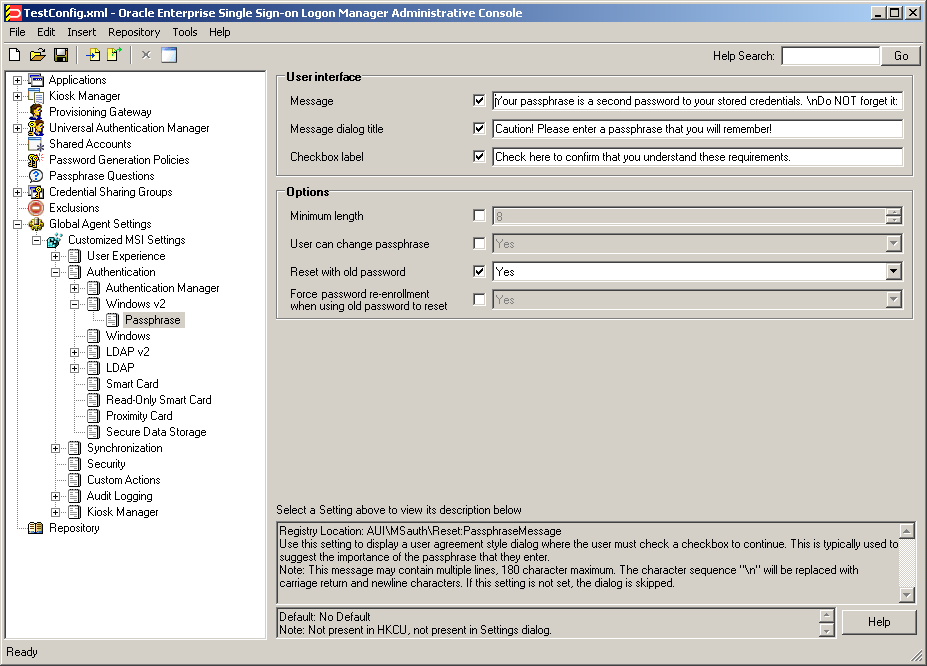The width and height of the screenshot is (927, 666).
Task: Open the Tools menu
Action: coord(185,32)
